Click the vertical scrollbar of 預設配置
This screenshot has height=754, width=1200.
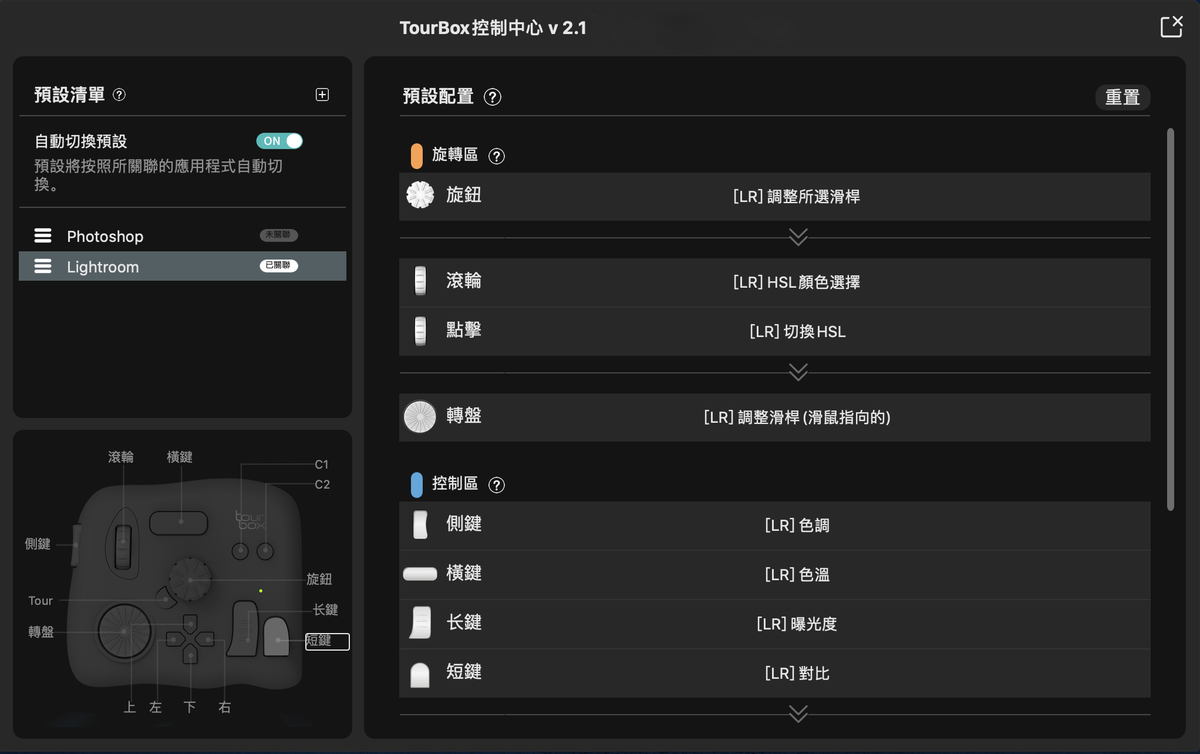point(1171,319)
